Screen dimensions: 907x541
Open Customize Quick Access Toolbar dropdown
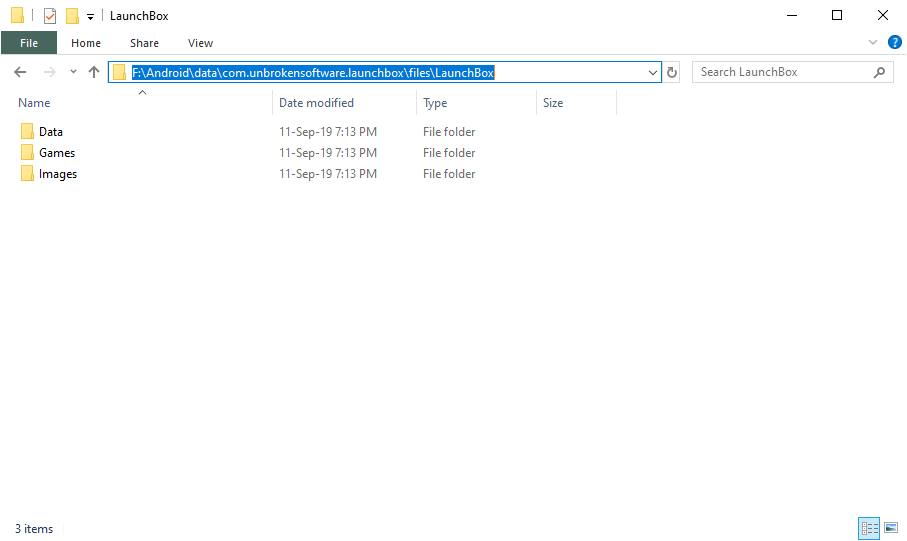pyautogui.click(x=90, y=17)
